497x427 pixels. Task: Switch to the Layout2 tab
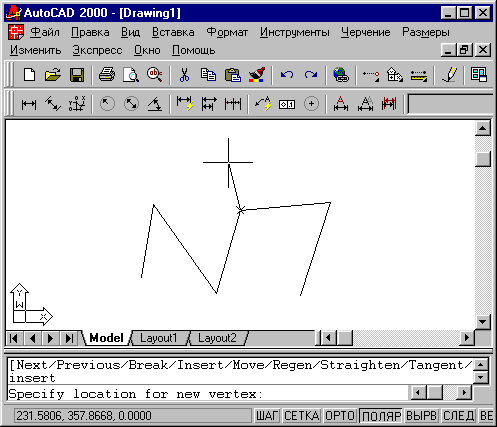[x=217, y=338]
